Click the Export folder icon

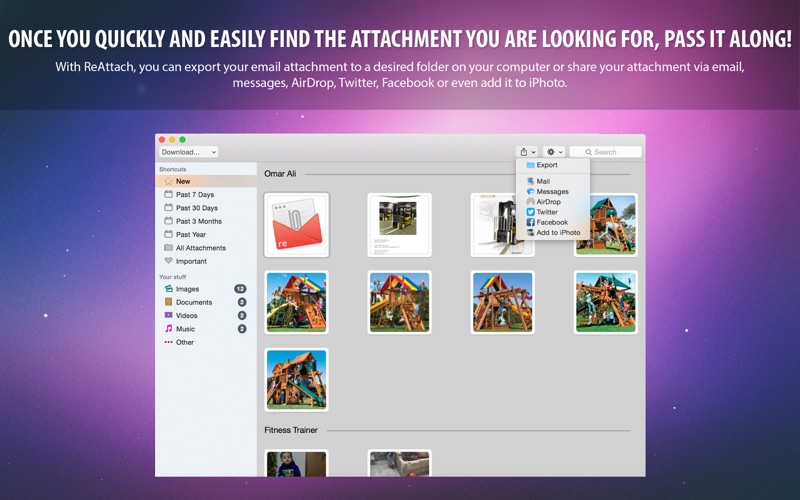click(x=531, y=165)
